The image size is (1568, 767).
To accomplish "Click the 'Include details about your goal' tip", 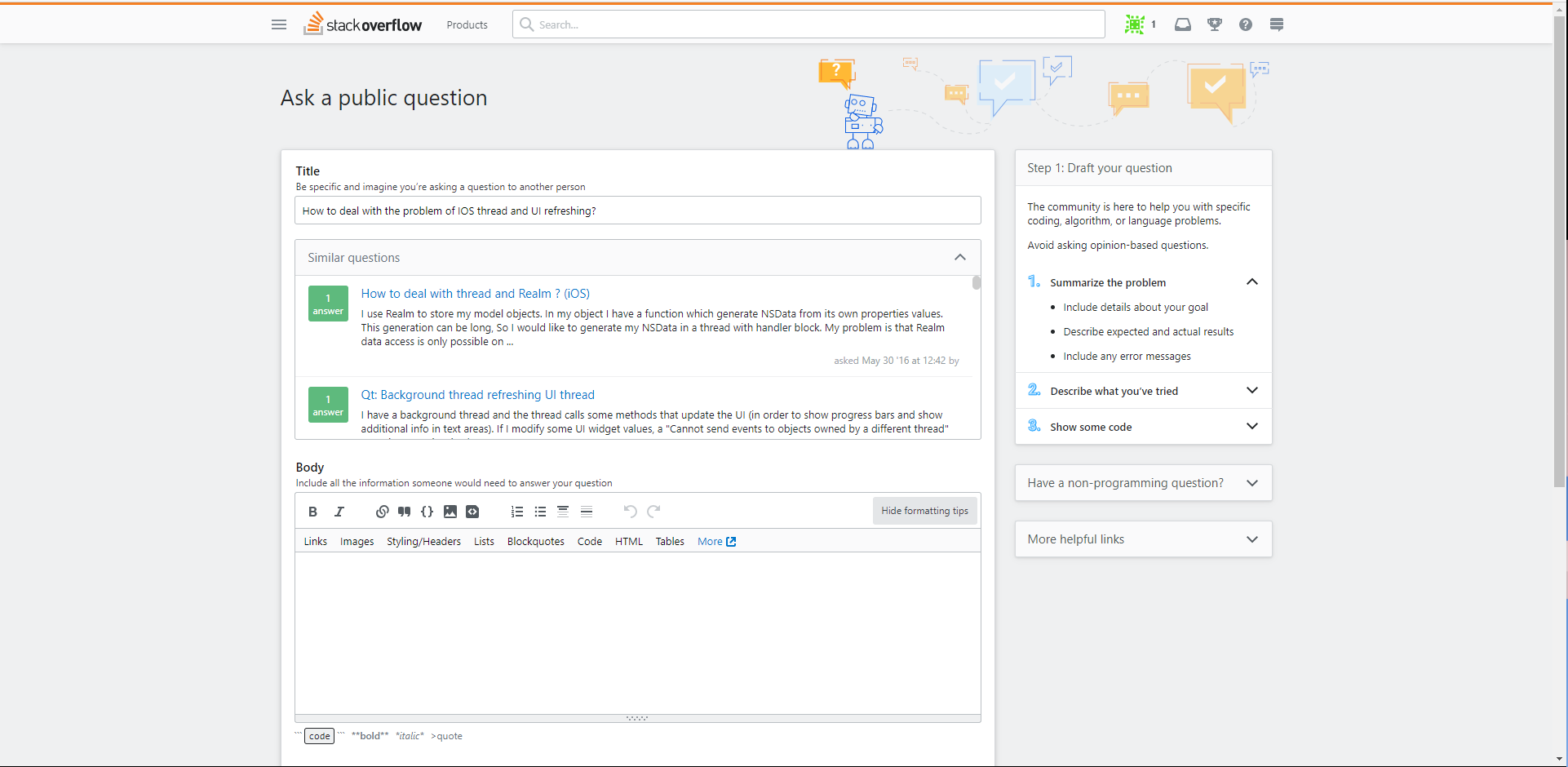I will [x=1136, y=308].
